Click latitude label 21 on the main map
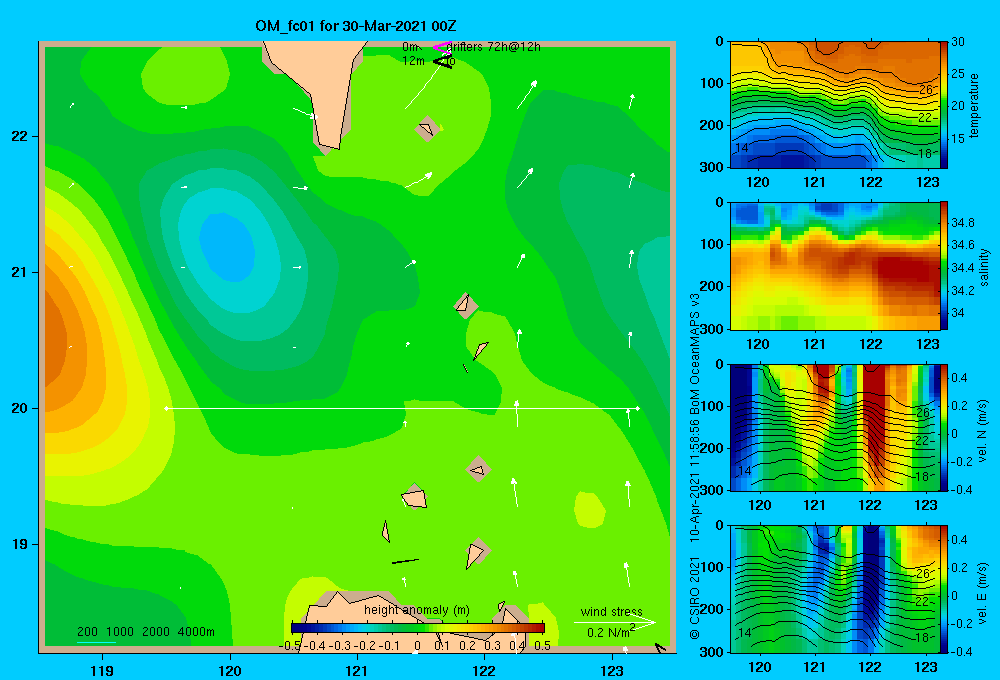This screenshot has width=1000, height=680. 20,272
